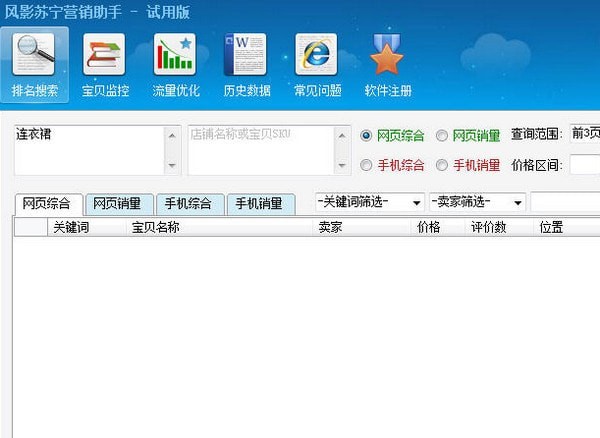Switch to the 手机销量 results tab
The width and height of the screenshot is (600, 438).
click(258, 204)
